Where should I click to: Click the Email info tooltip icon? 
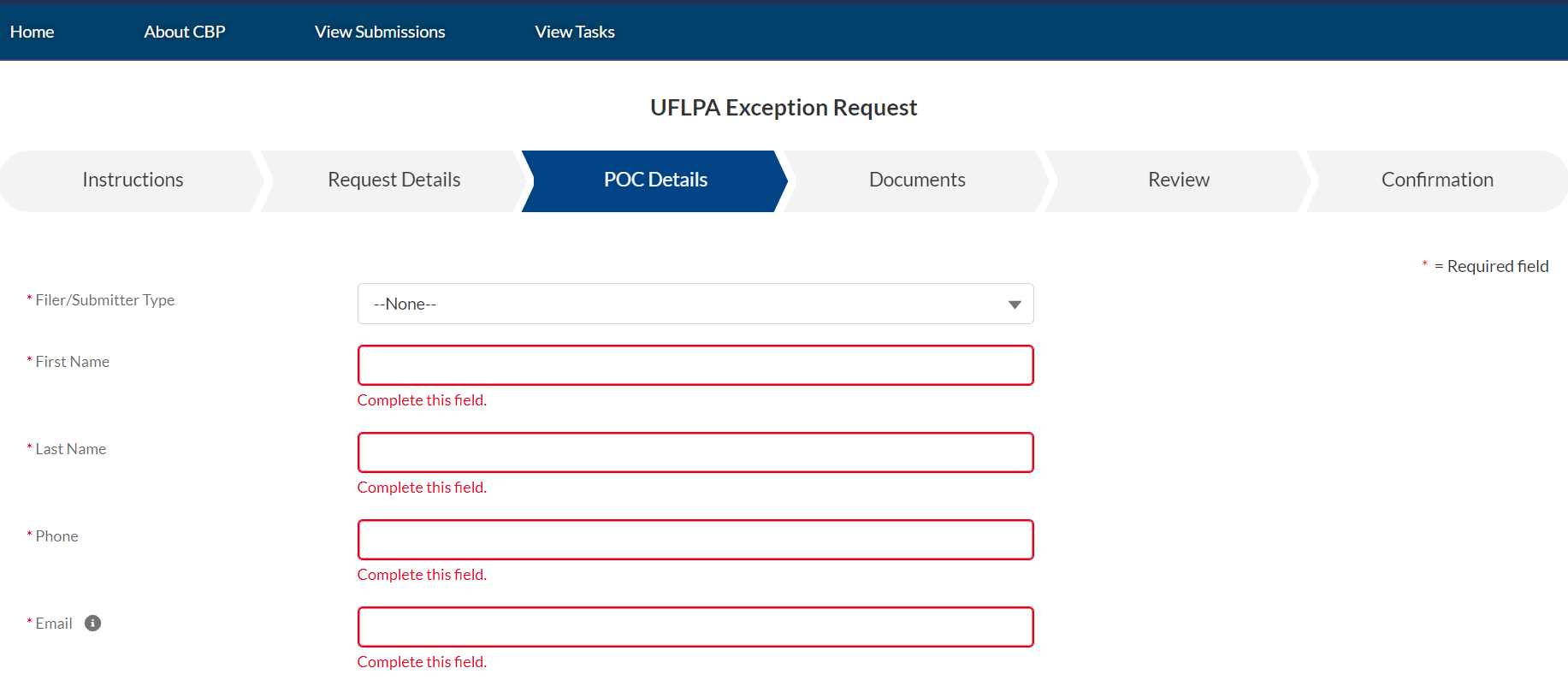[x=93, y=624]
